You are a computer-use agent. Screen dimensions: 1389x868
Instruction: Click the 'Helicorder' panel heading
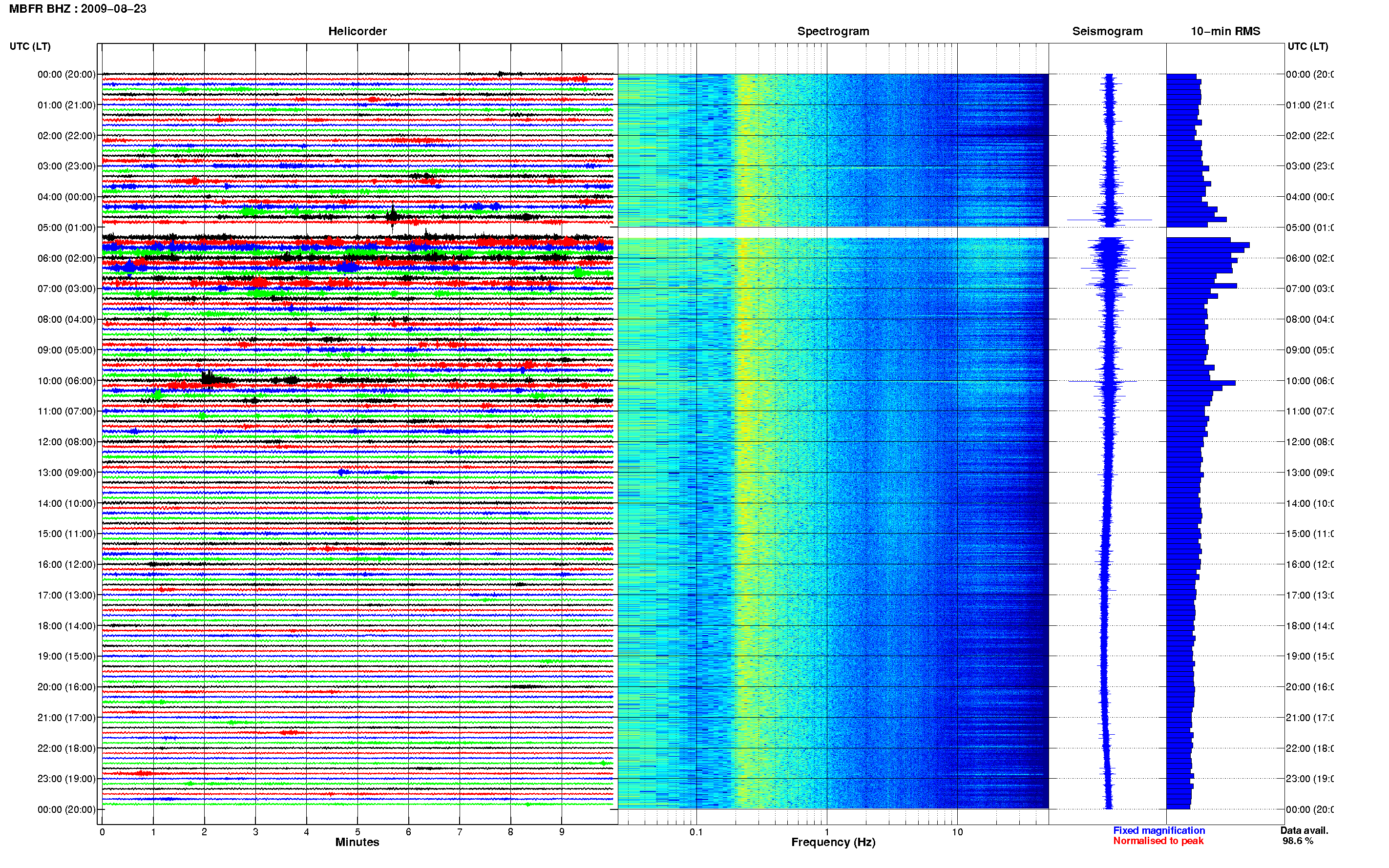[357, 31]
